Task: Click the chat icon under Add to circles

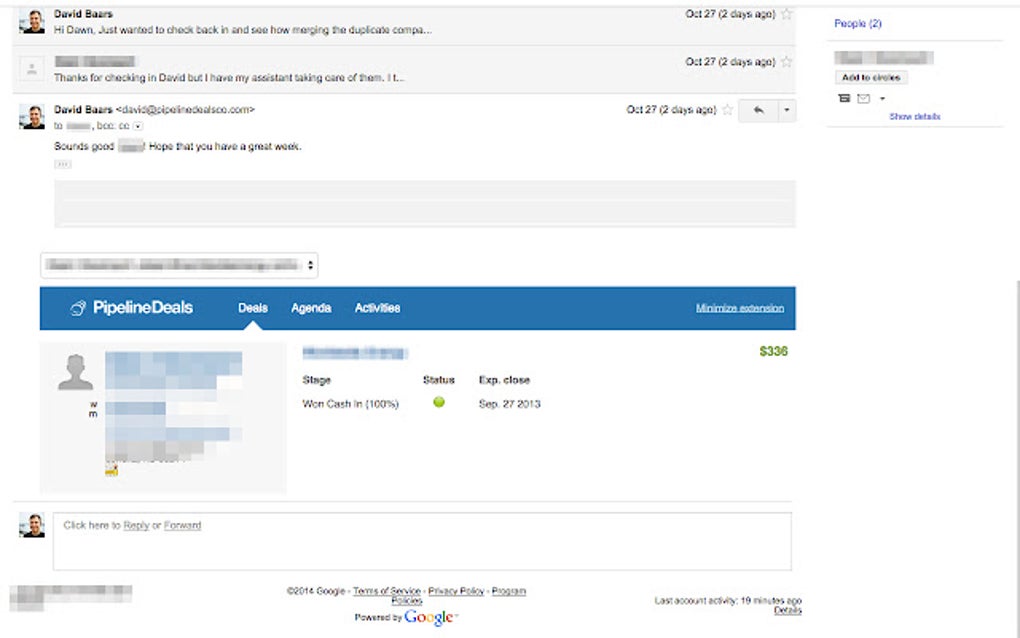Action: click(844, 98)
